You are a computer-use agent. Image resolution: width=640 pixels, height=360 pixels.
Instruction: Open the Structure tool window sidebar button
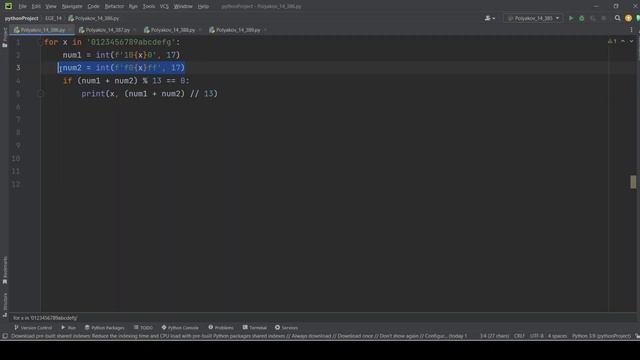(x=5, y=304)
